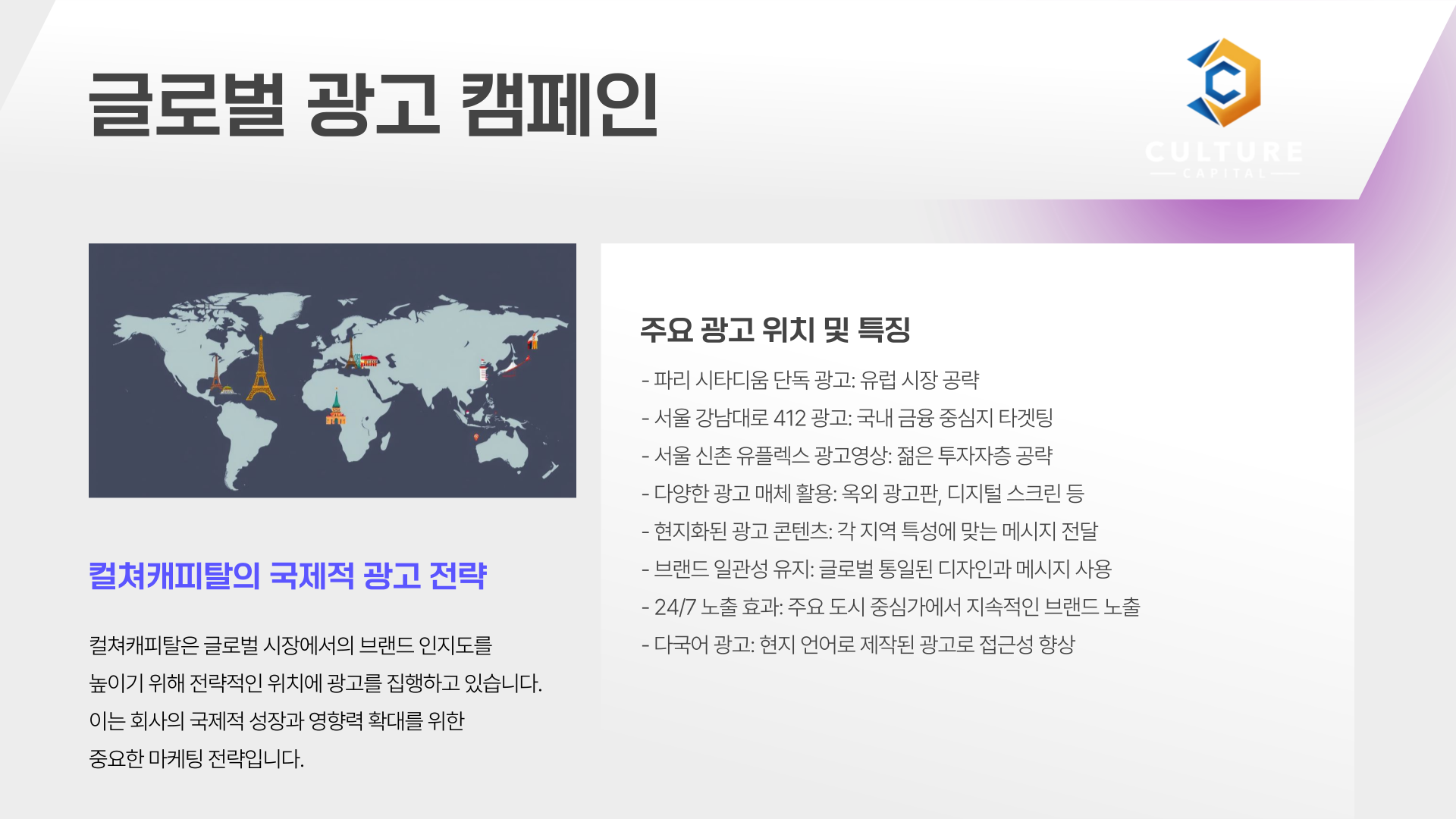This screenshot has height=819, width=1456.
Task: Click the blue heading 컬쳐캐피탈의 국제적 광고 전략
Action: pos(287,576)
